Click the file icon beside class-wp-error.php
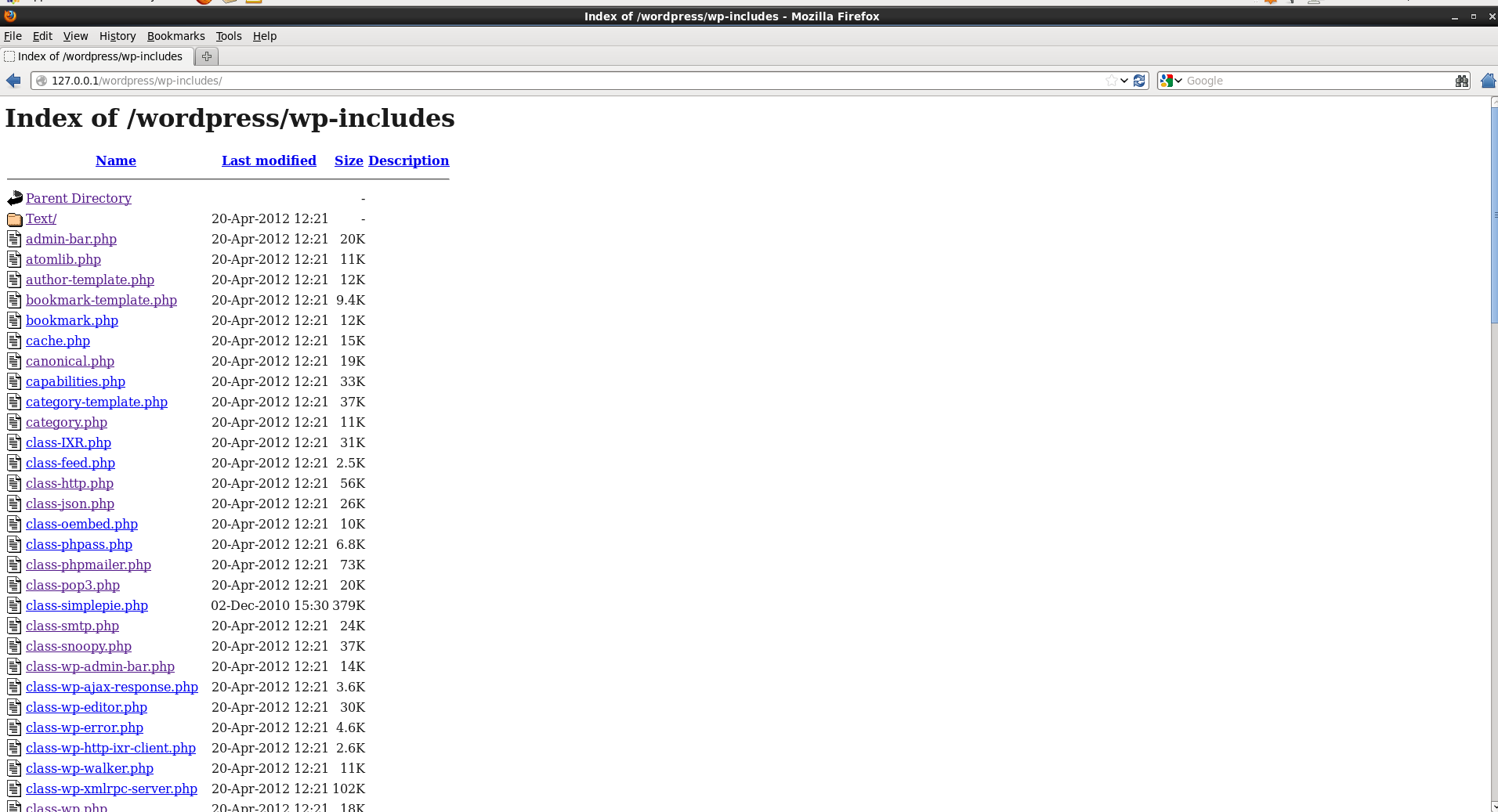 pos(14,727)
